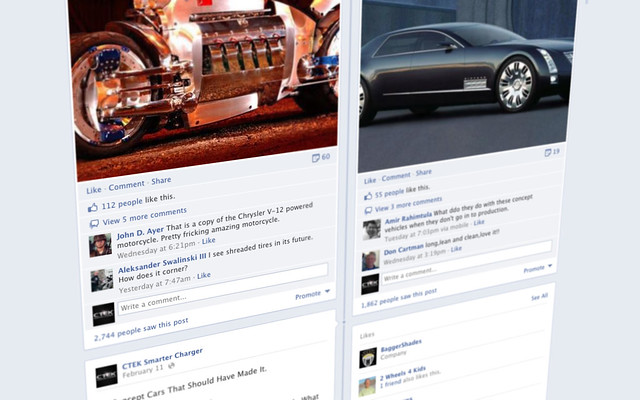Click See All in Likes box
Image resolution: width=640 pixels, height=400 pixels.
pyautogui.click(x=539, y=297)
